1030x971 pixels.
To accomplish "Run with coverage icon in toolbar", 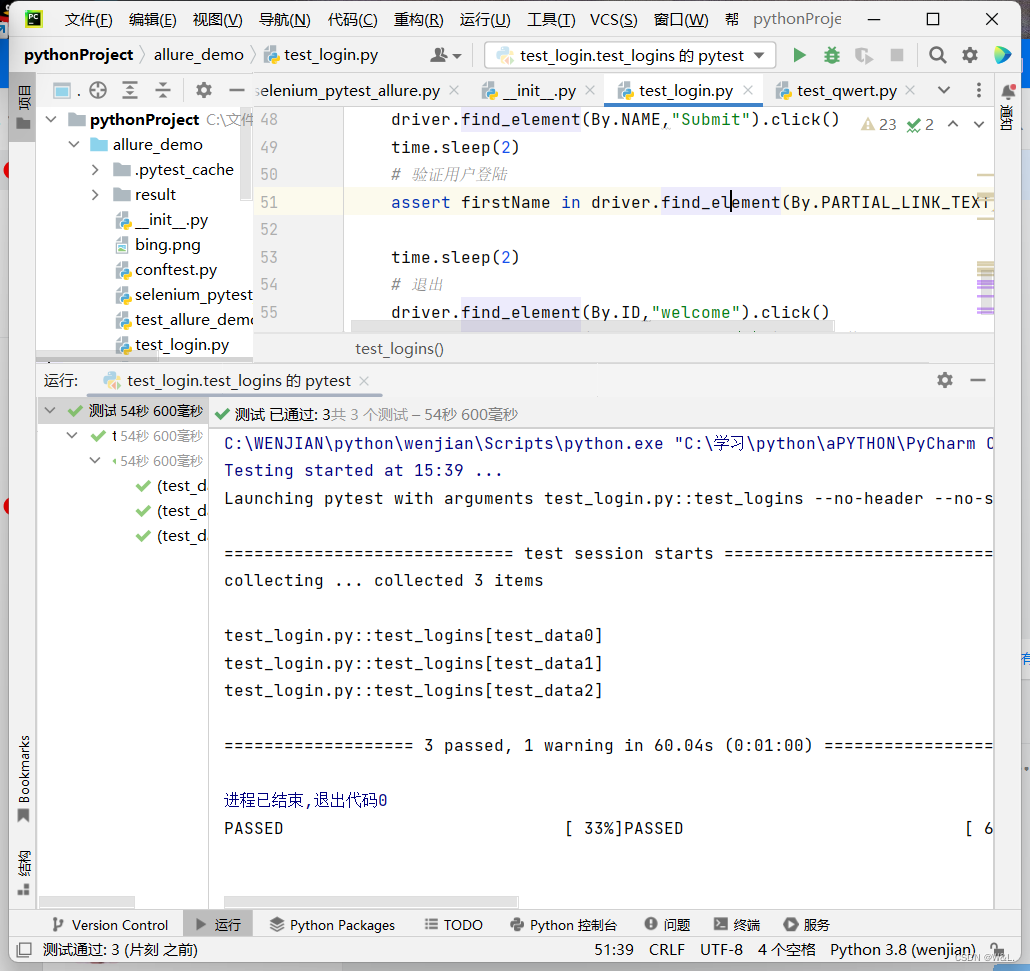I will [864, 55].
